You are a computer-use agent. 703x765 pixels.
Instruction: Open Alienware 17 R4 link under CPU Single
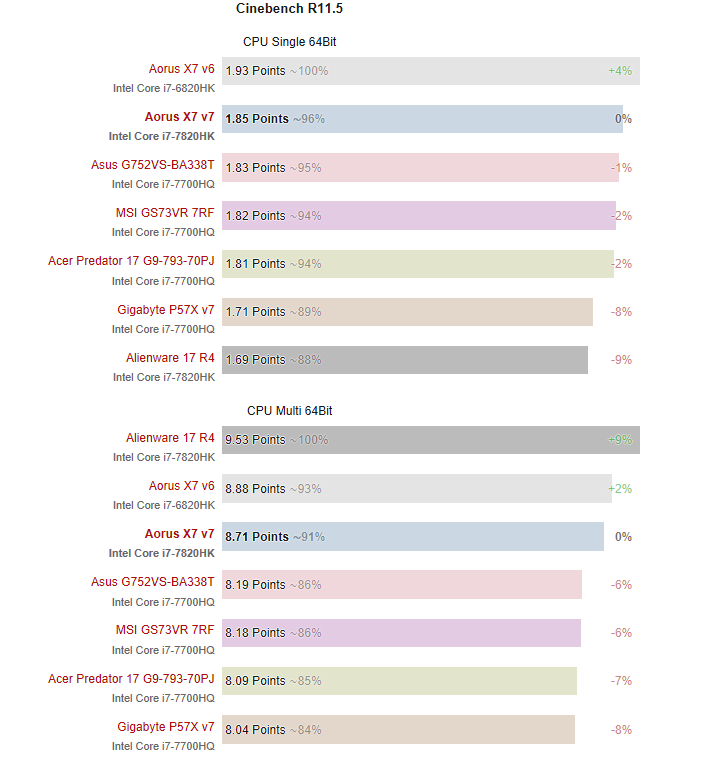pos(170,357)
